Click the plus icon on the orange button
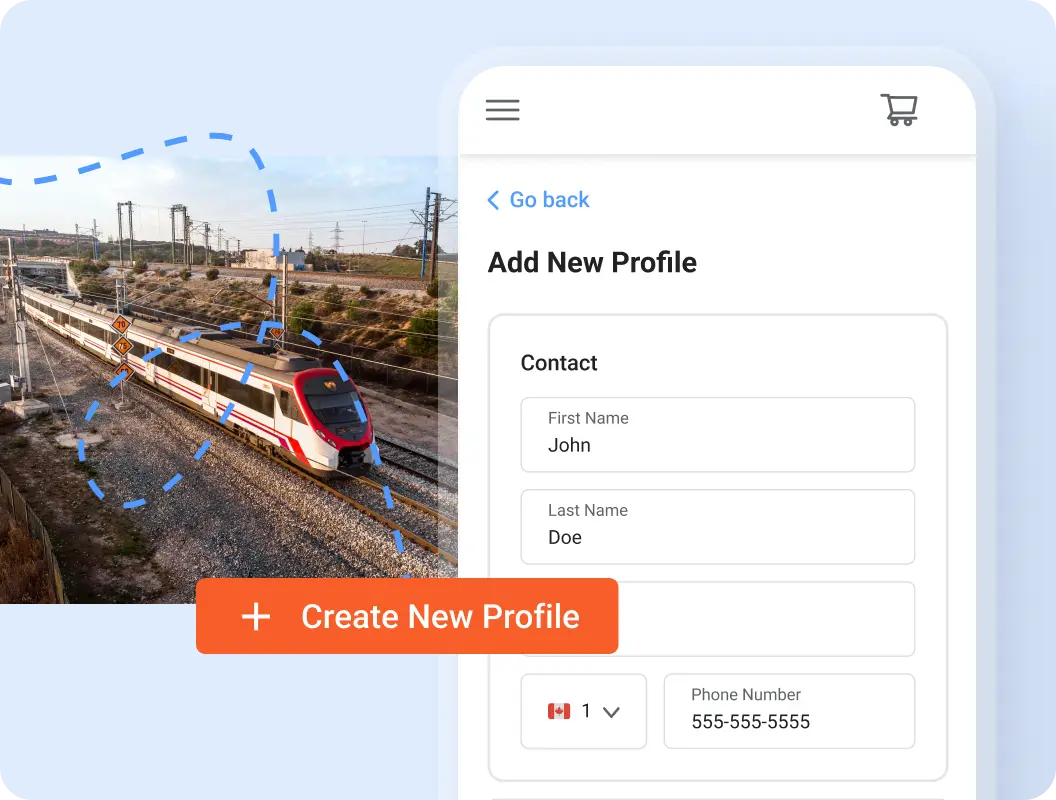Viewport: 1056px width, 800px height. coord(256,616)
